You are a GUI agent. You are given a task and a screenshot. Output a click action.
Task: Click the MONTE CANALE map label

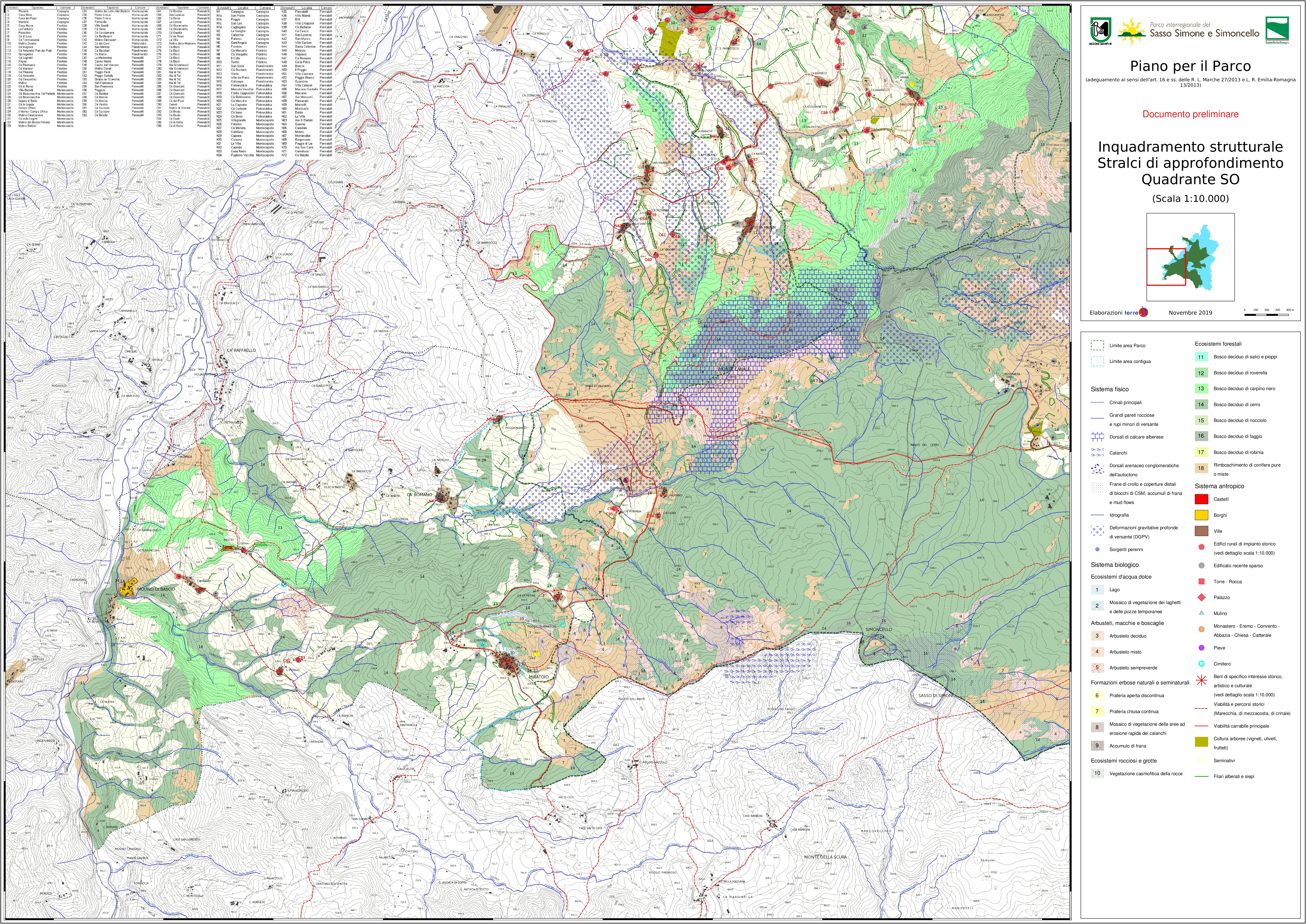734,369
